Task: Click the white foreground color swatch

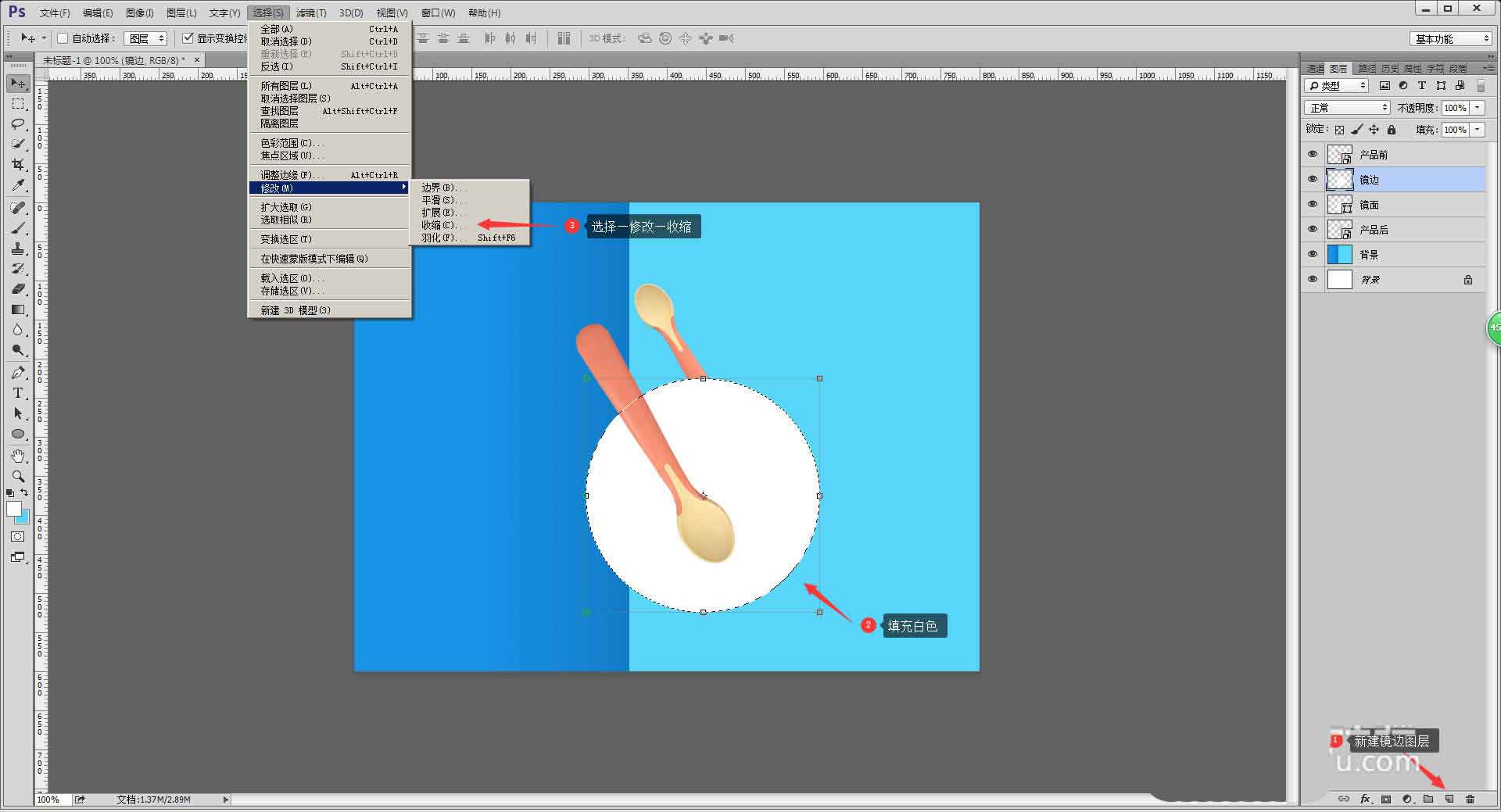Action: click(13, 510)
